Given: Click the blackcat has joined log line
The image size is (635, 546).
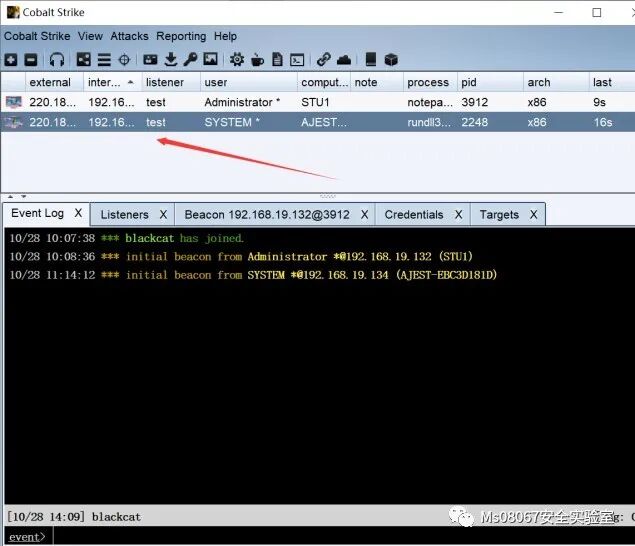Looking at the screenshot, I should click(126, 238).
